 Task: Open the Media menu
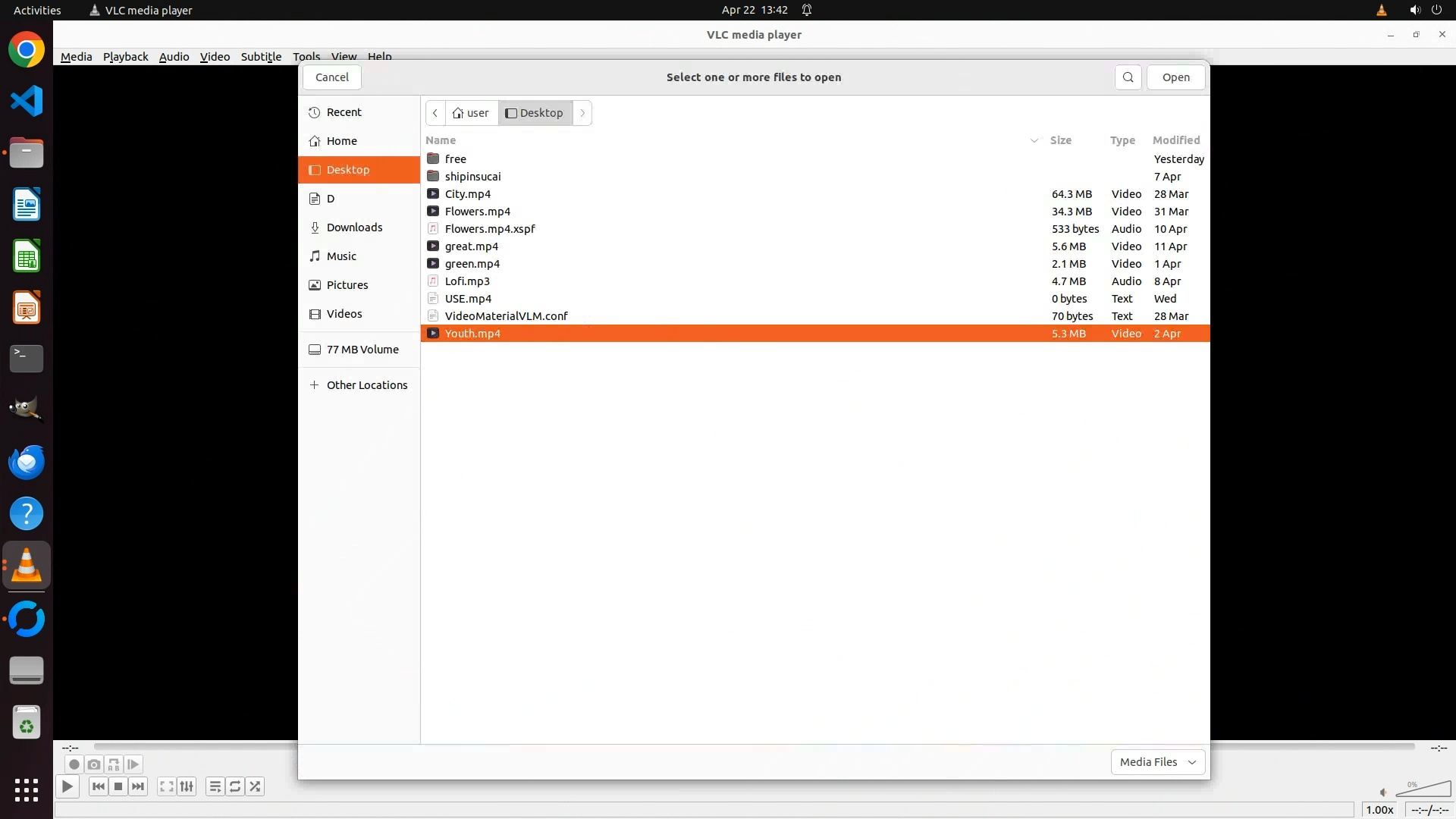point(76,57)
